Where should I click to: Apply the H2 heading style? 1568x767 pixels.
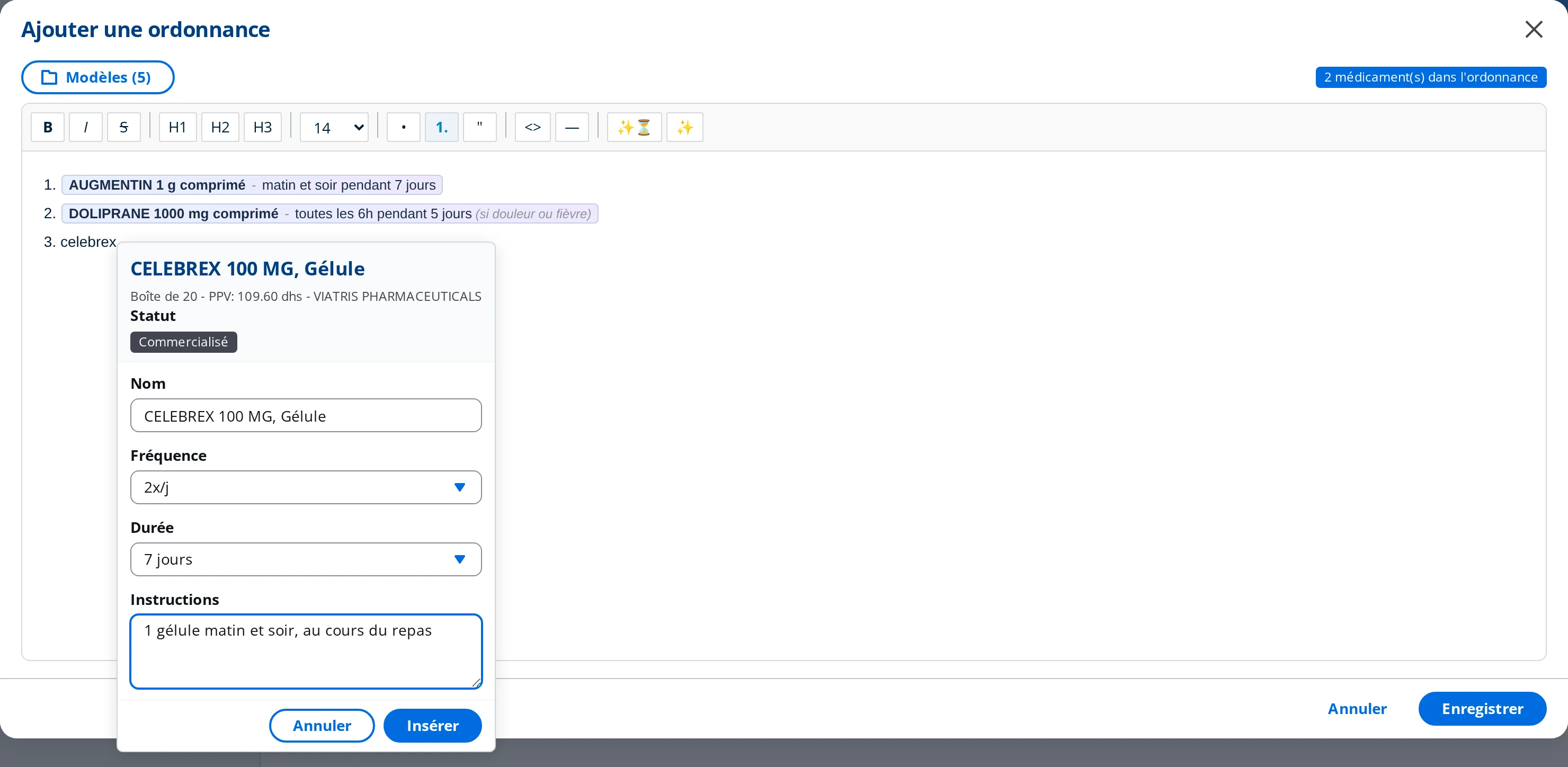click(x=220, y=127)
